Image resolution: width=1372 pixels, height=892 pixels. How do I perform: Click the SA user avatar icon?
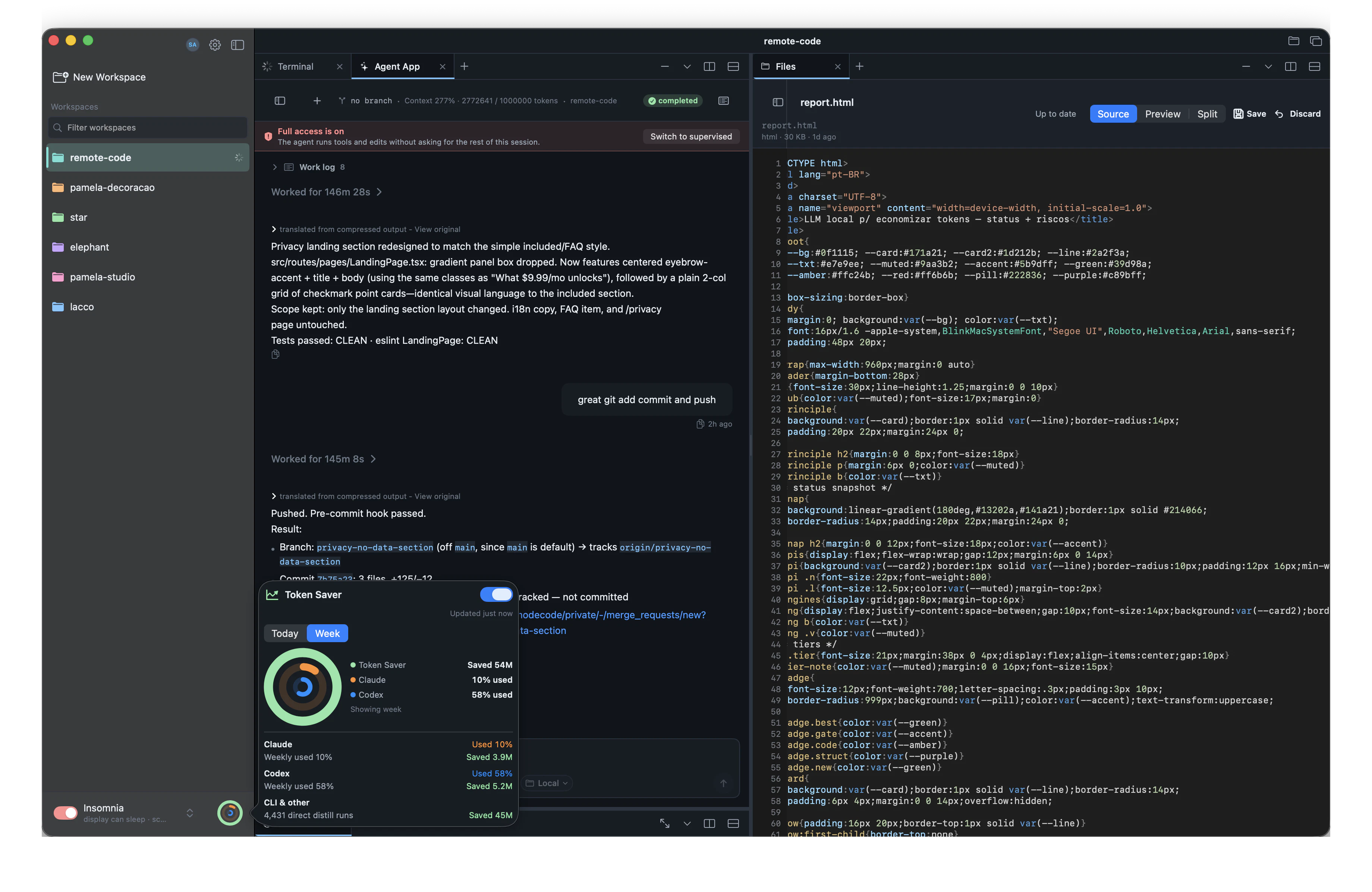[x=192, y=45]
